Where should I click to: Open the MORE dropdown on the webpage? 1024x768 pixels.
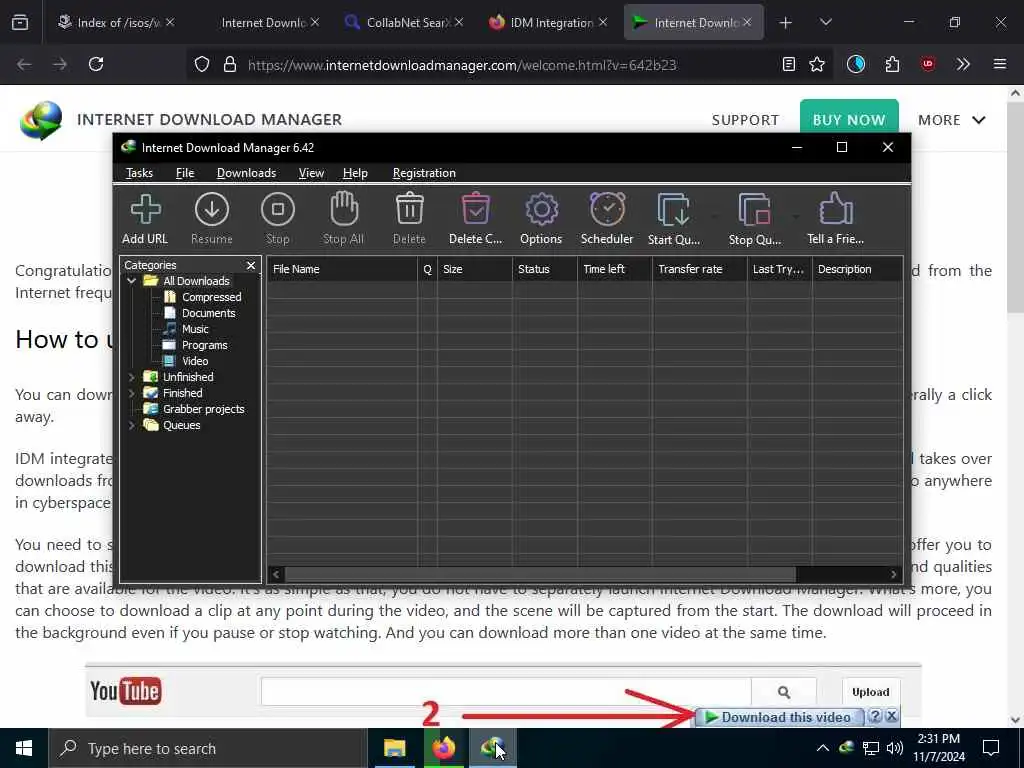952,120
